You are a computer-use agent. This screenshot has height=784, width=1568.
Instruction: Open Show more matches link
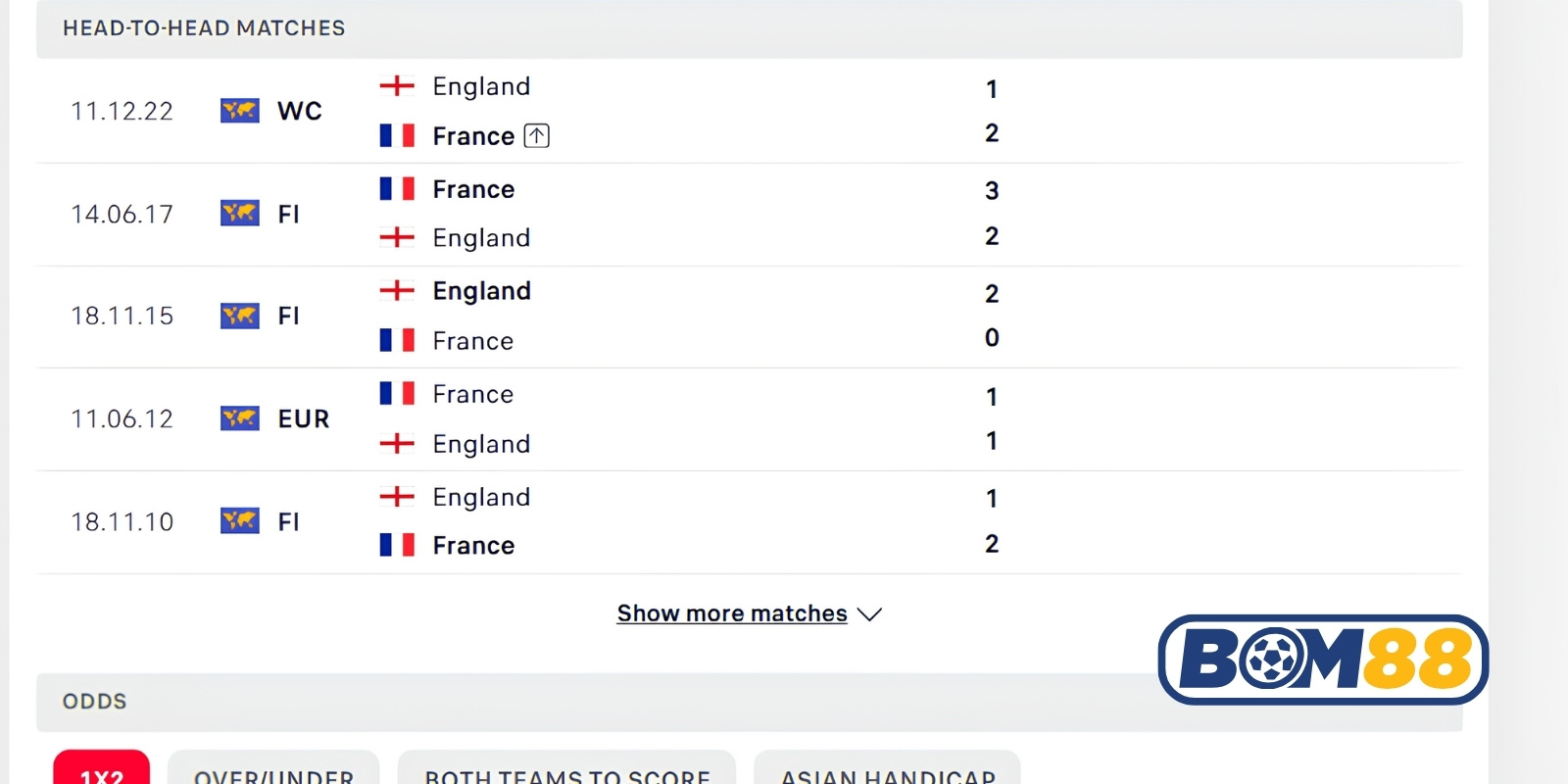[732, 613]
